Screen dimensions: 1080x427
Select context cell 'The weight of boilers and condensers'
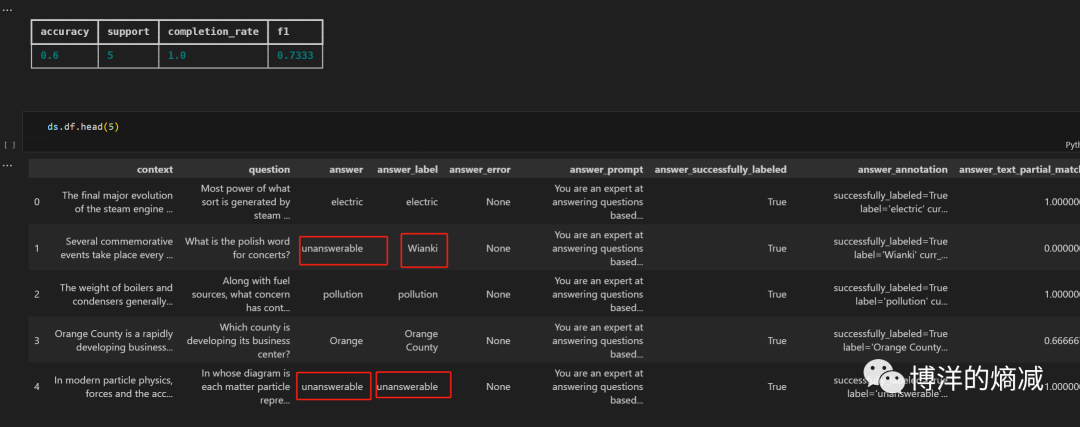coord(116,294)
